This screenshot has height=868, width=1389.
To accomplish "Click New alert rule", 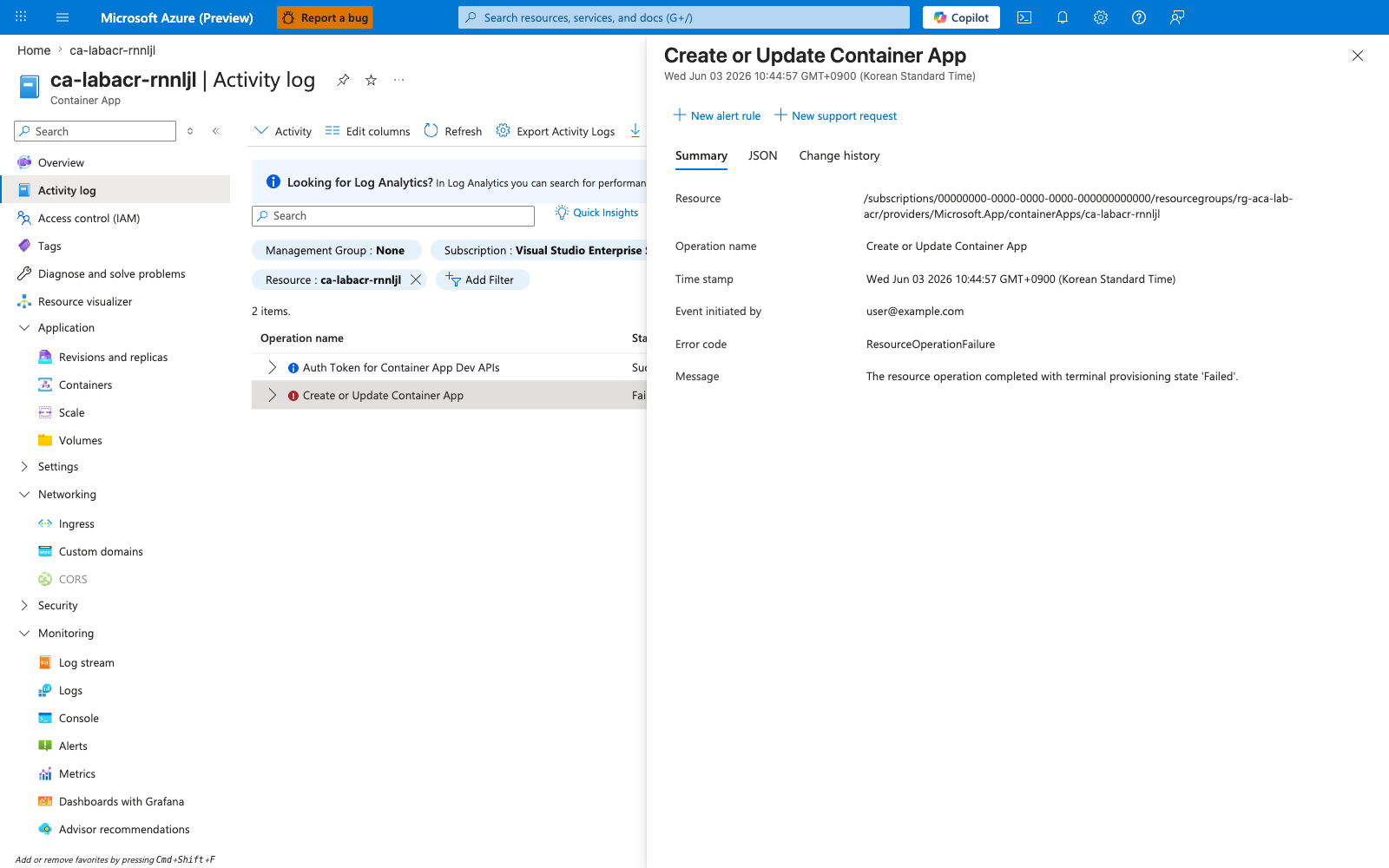I will [717, 115].
